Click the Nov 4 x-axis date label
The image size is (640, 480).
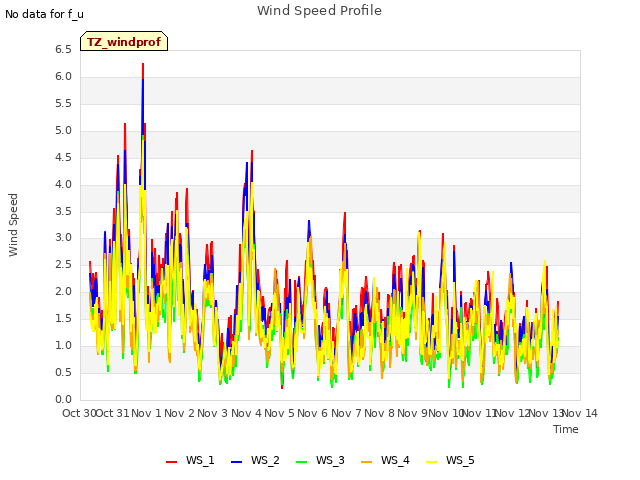[x=246, y=413]
